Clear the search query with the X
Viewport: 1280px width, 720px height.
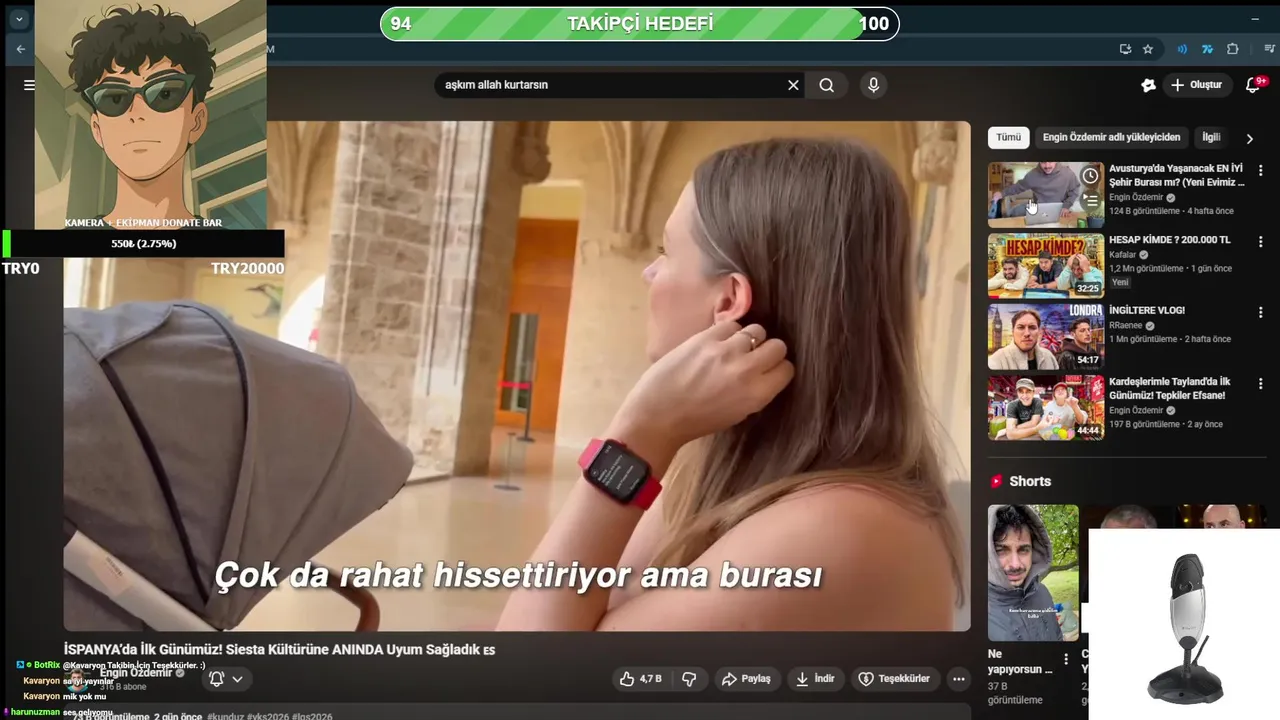(793, 85)
